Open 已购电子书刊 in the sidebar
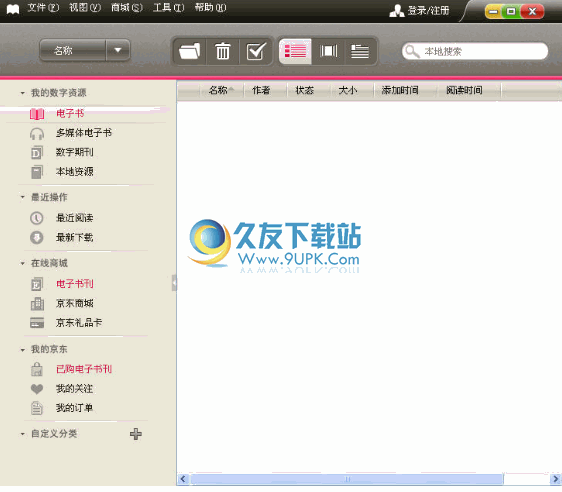562x492 pixels. point(84,369)
